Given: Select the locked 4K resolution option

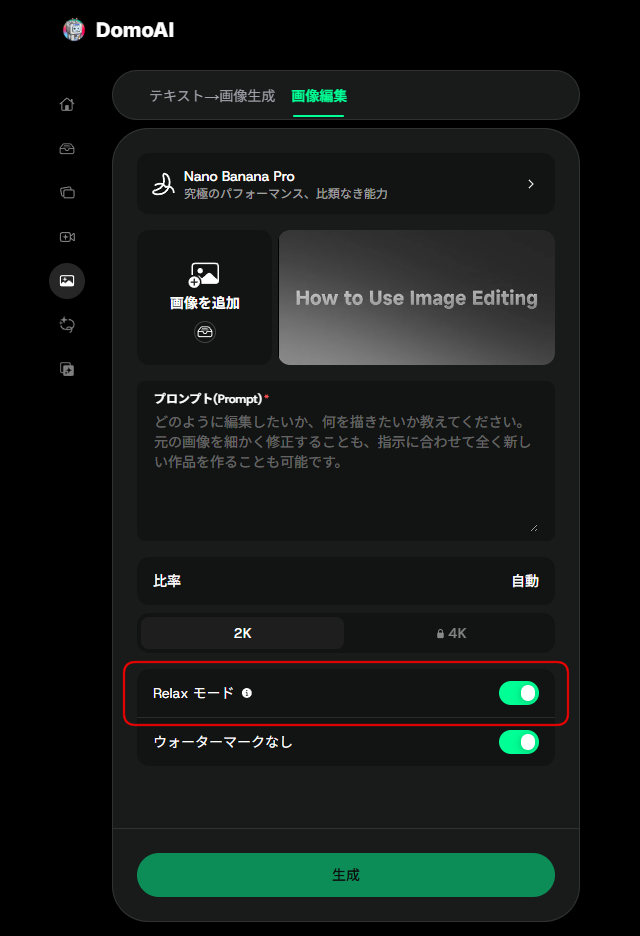Looking at the screenshot, I should 451,633.
